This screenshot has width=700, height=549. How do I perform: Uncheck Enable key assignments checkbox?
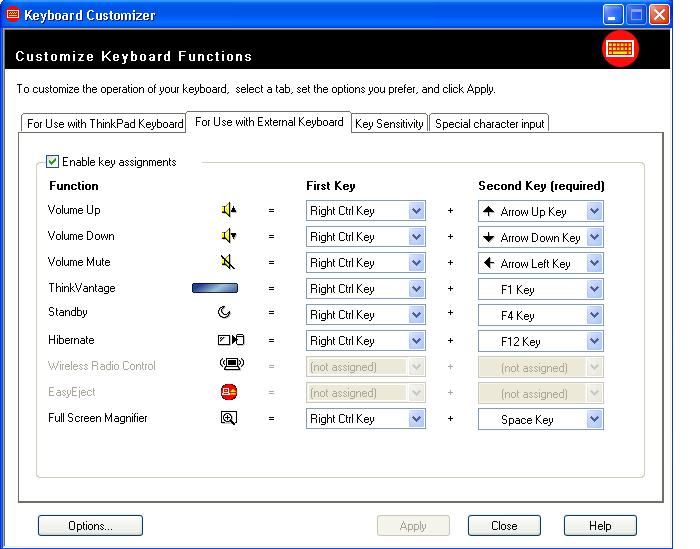click(x=53, y=161)
